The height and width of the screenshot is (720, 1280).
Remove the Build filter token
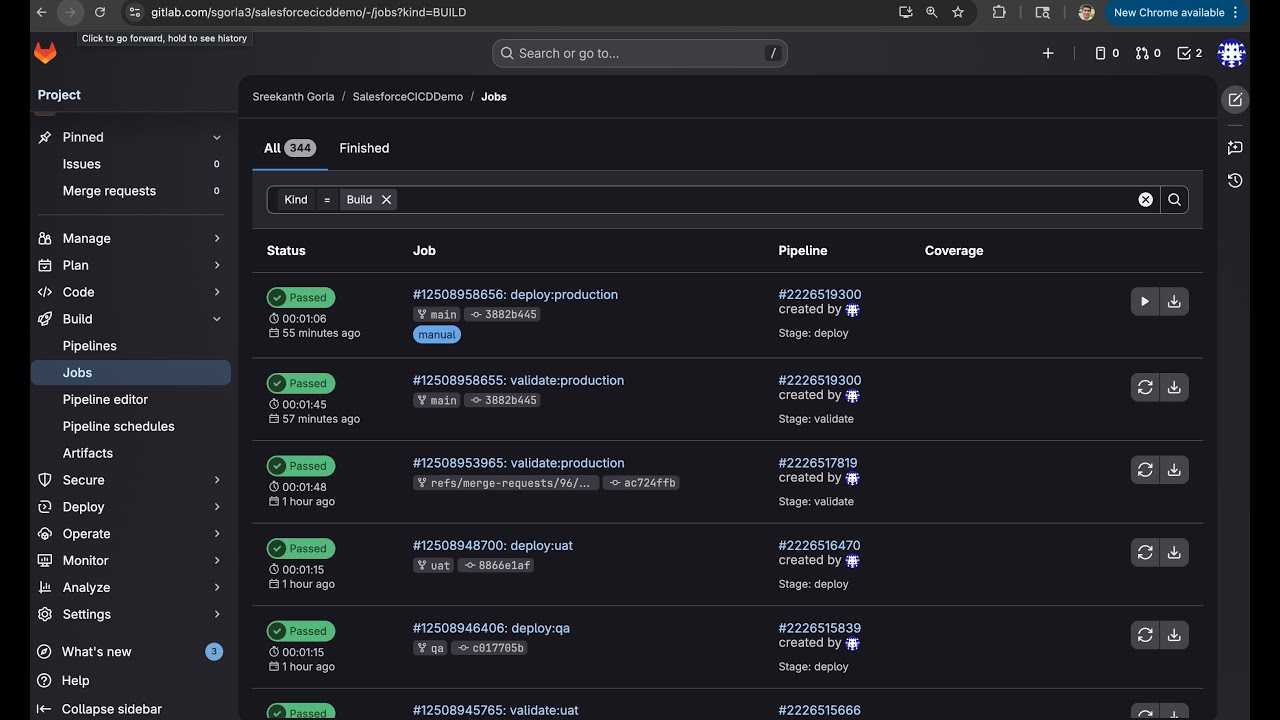click(386, 199)
